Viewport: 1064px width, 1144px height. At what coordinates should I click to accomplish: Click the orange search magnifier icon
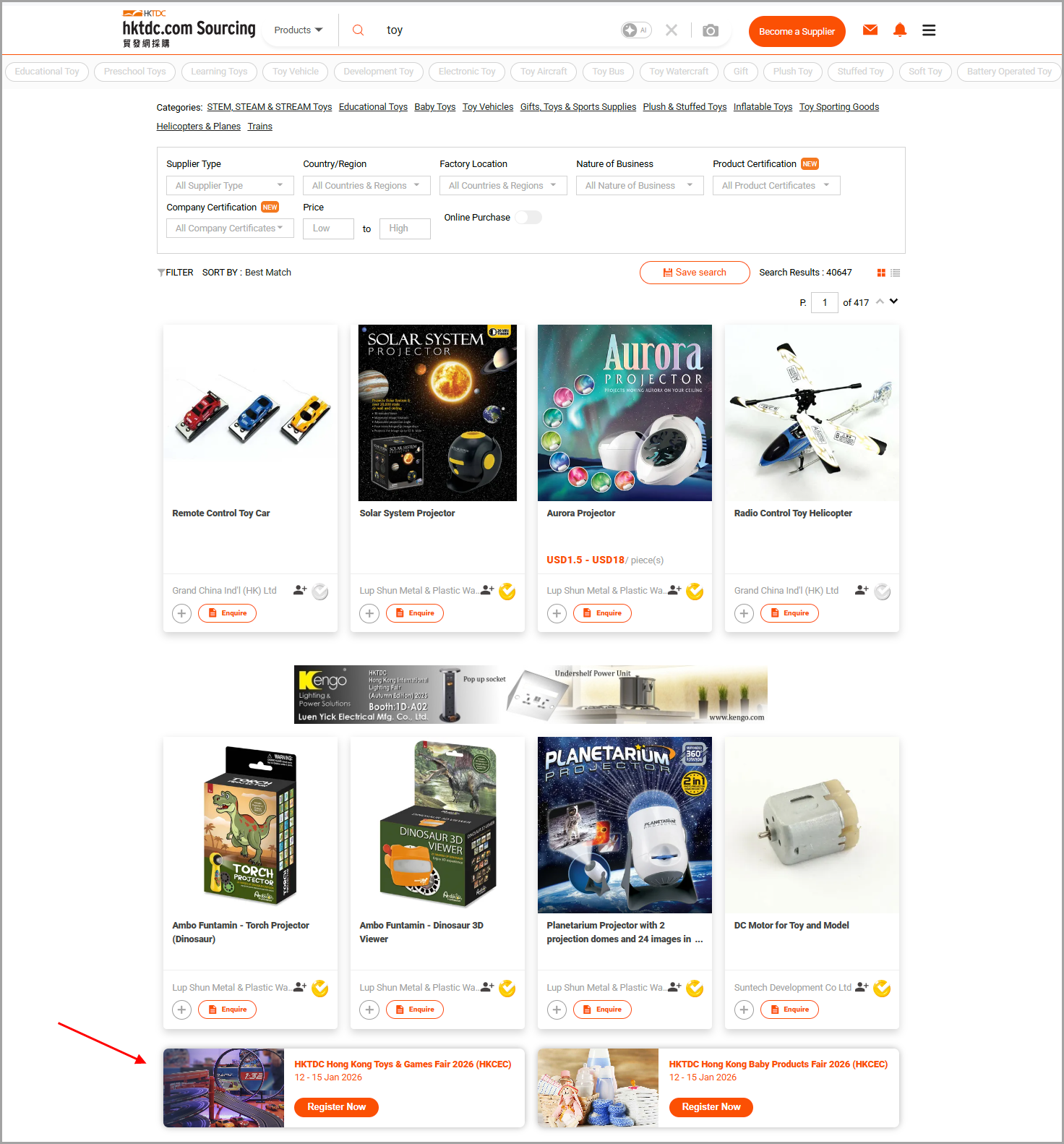coord(358,30)
